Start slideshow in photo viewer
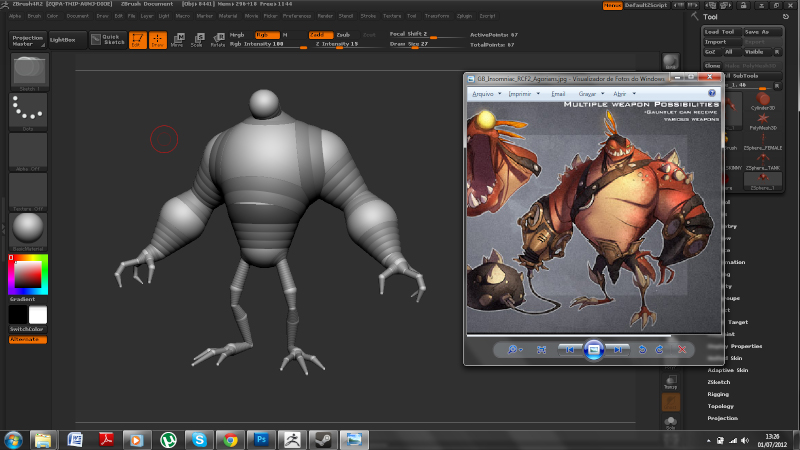The image size is (800, 450). tap(593, 349)
